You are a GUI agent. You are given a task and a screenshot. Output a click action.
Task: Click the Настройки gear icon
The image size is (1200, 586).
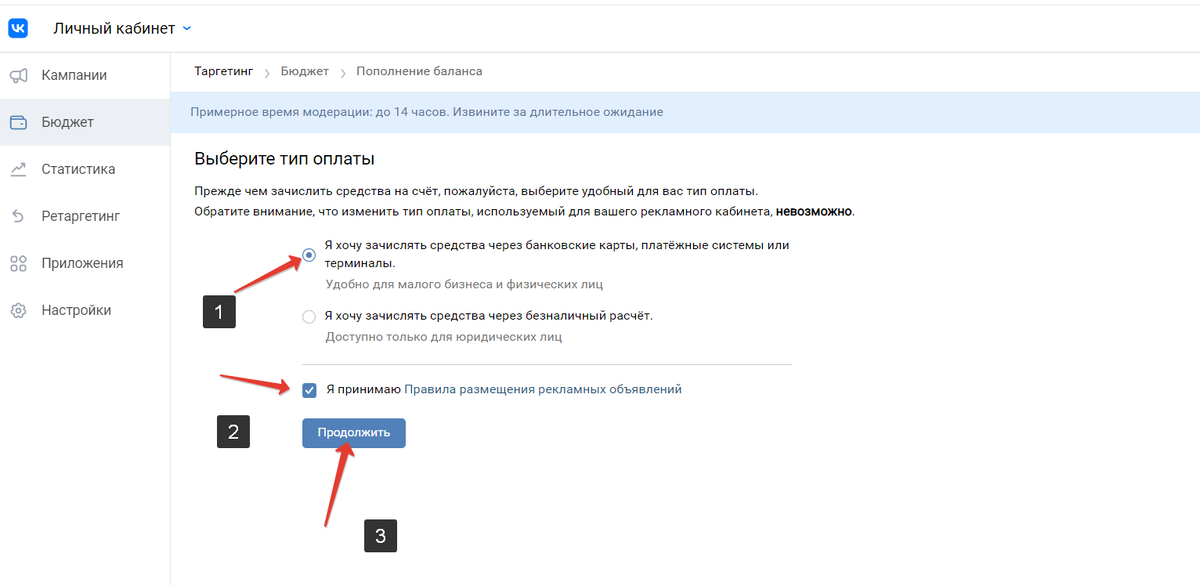(18, 310)
